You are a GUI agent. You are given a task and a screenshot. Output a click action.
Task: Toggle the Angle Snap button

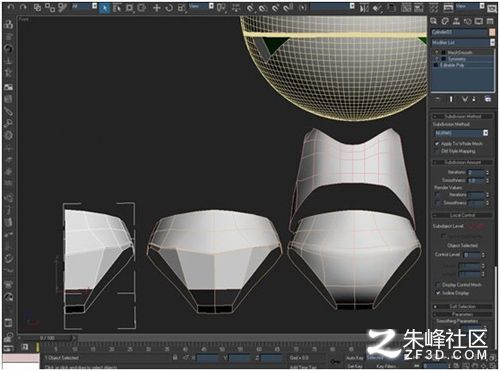click(263, 8)
